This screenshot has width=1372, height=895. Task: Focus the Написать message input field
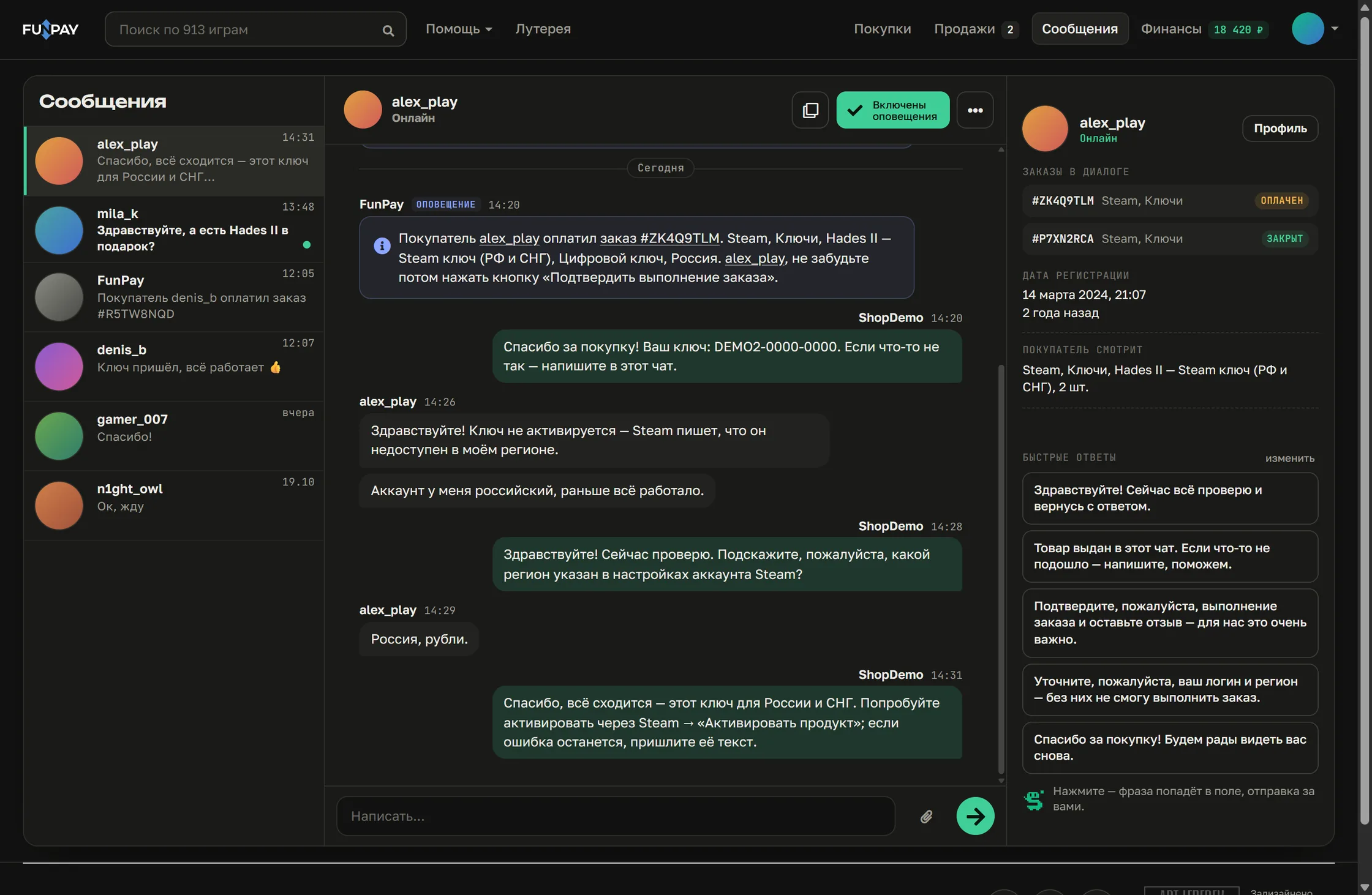(615, 816)
